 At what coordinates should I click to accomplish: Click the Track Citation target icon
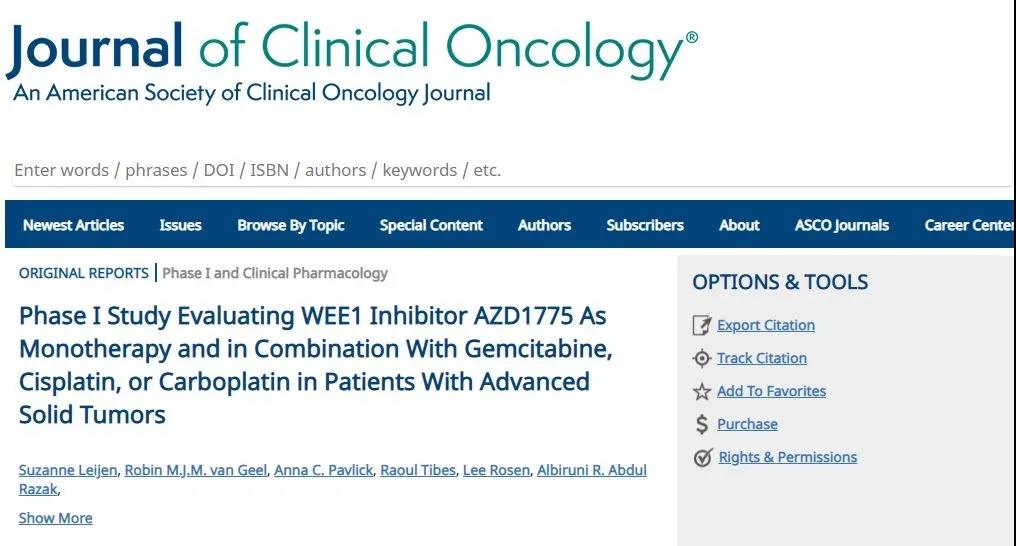(702, 359)
